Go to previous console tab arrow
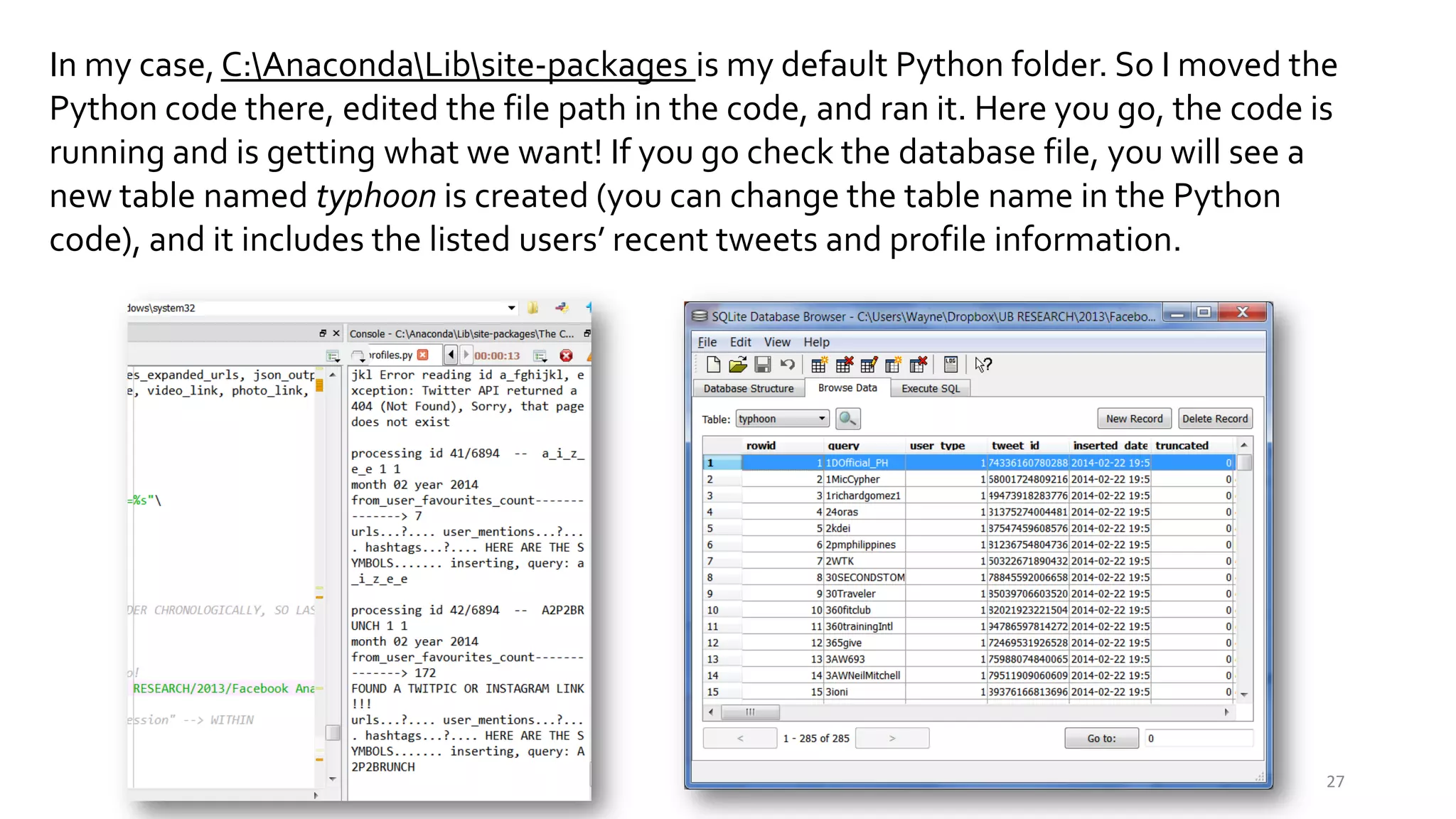1456x819 pixels. point(451,355)
